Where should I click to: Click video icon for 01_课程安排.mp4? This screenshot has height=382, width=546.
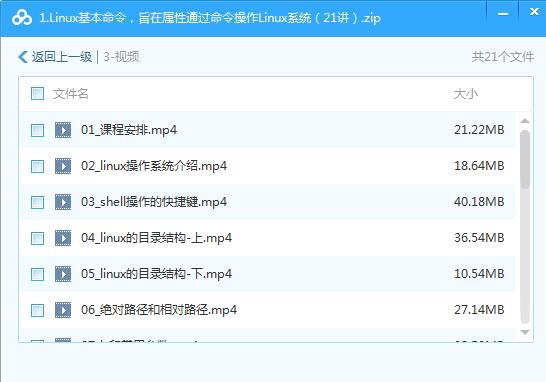(x=63, y=130)
